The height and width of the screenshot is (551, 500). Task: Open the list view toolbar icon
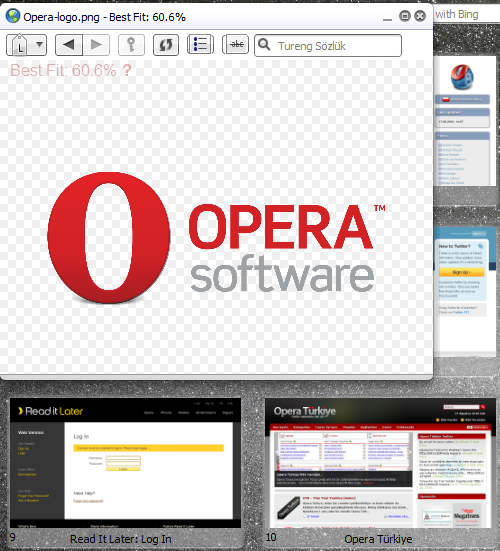point(200,44)
